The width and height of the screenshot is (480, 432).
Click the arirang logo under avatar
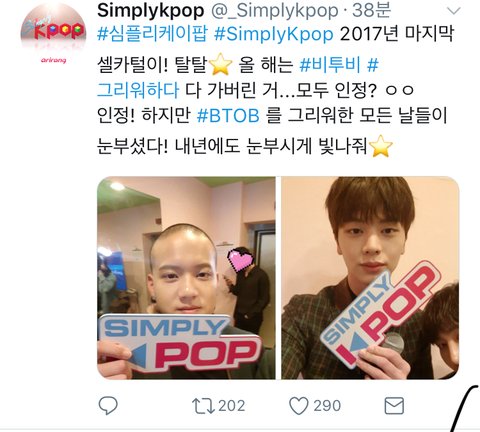[x=53, y=60]
